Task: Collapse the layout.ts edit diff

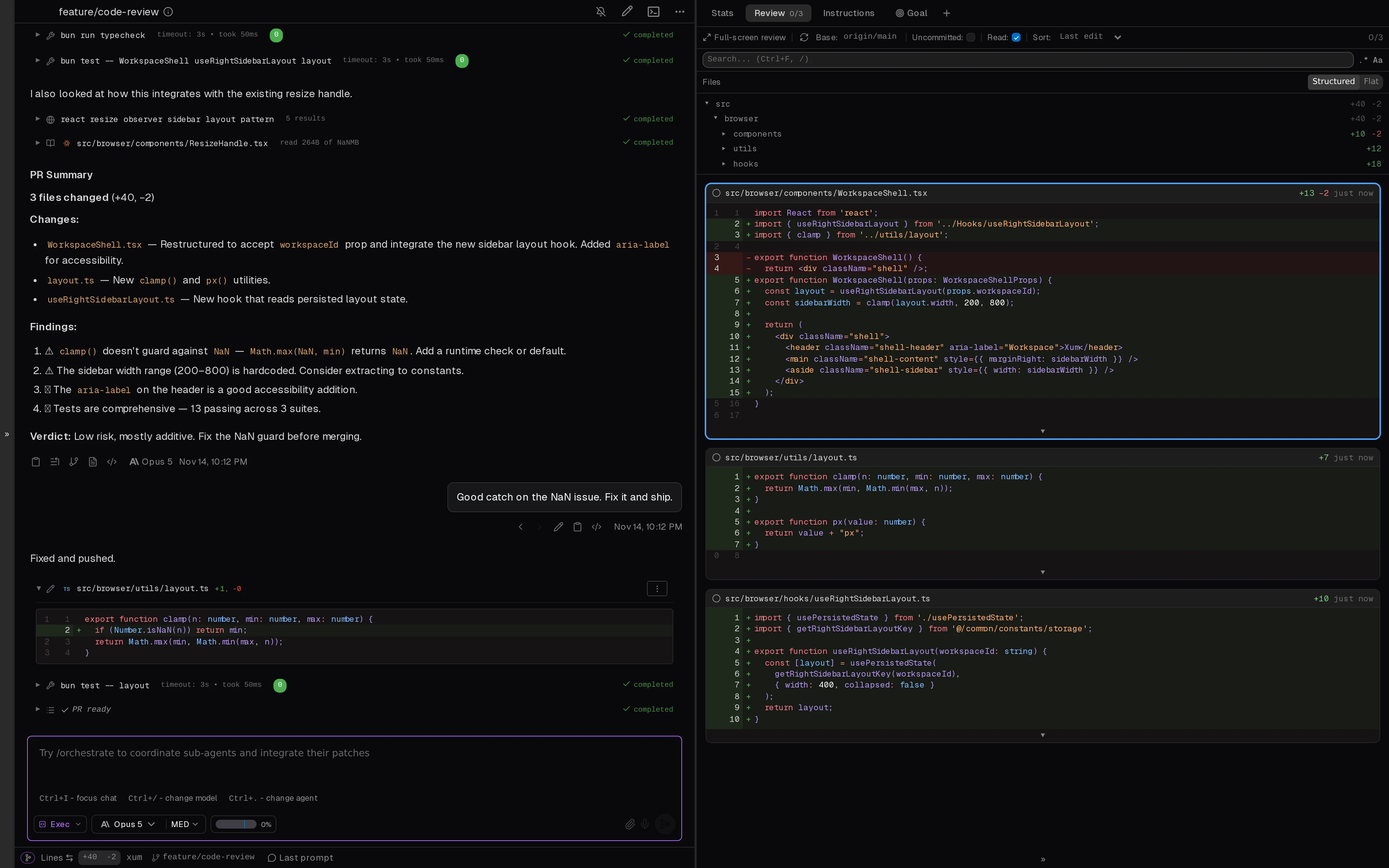Action: point(38,589)
